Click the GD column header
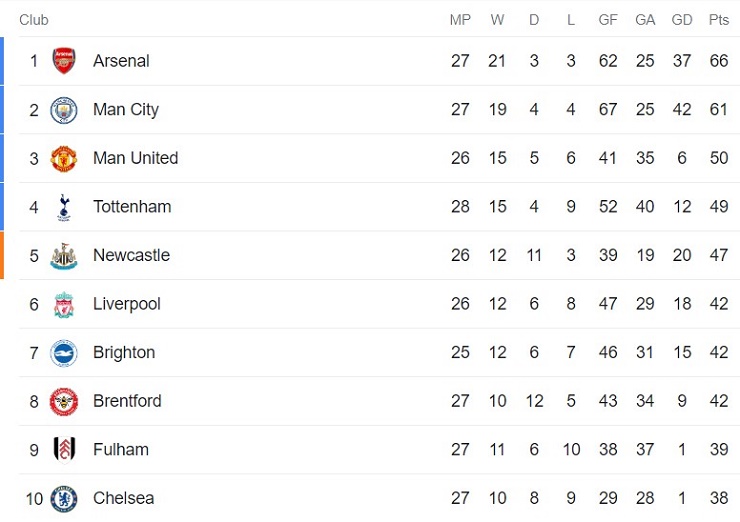 (x=682, y=20)
